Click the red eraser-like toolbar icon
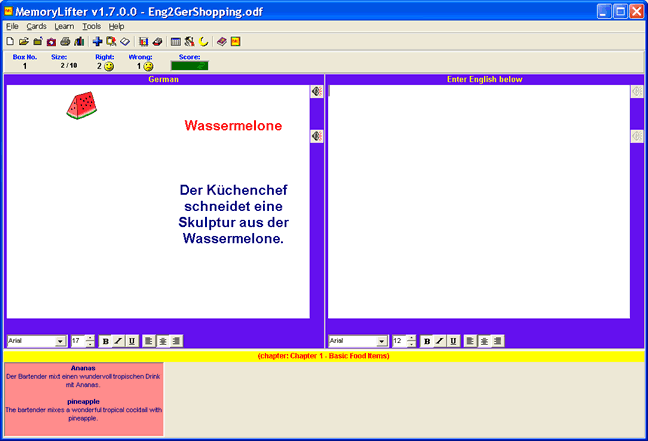Viewport: 648px width, 441px height. (157, 41)
